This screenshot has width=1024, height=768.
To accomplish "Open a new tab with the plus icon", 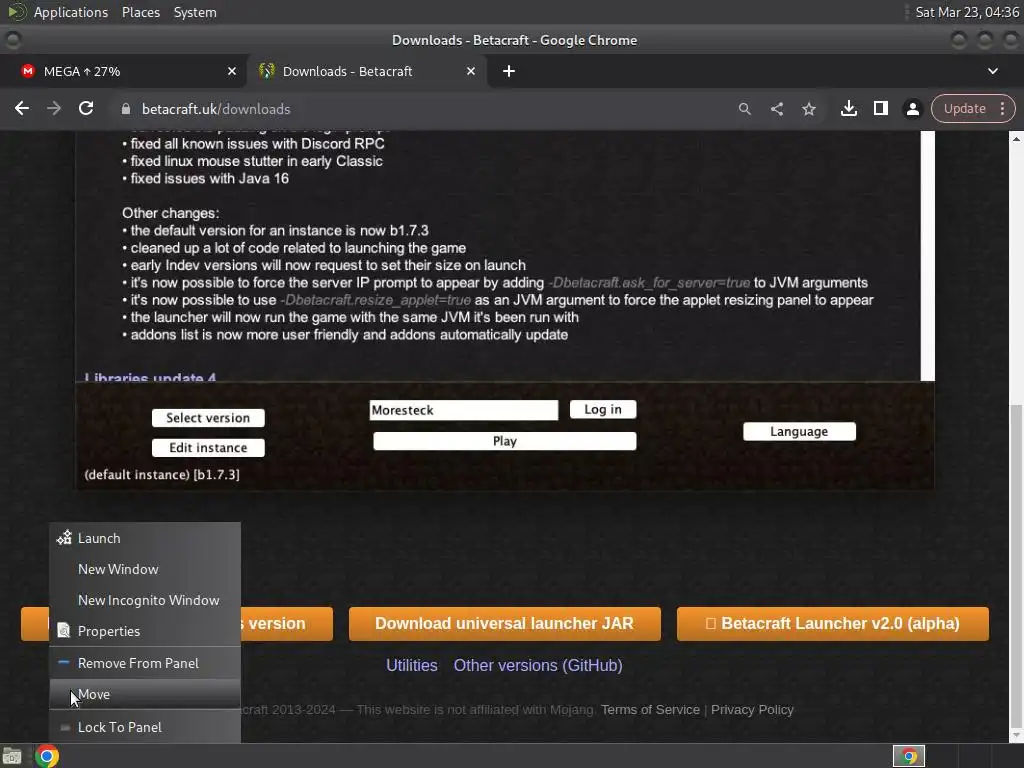I will [509, 71].
